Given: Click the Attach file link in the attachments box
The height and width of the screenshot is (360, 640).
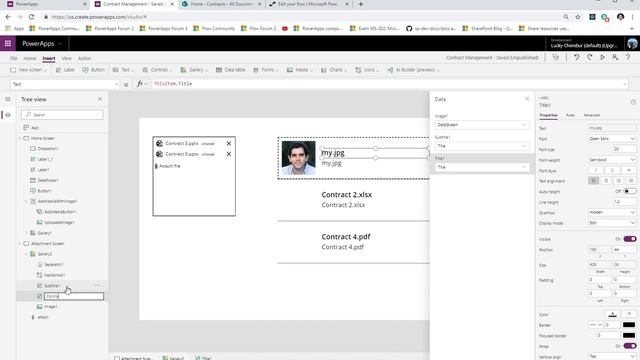Looking at the screenshot, I should coord(170,166).
